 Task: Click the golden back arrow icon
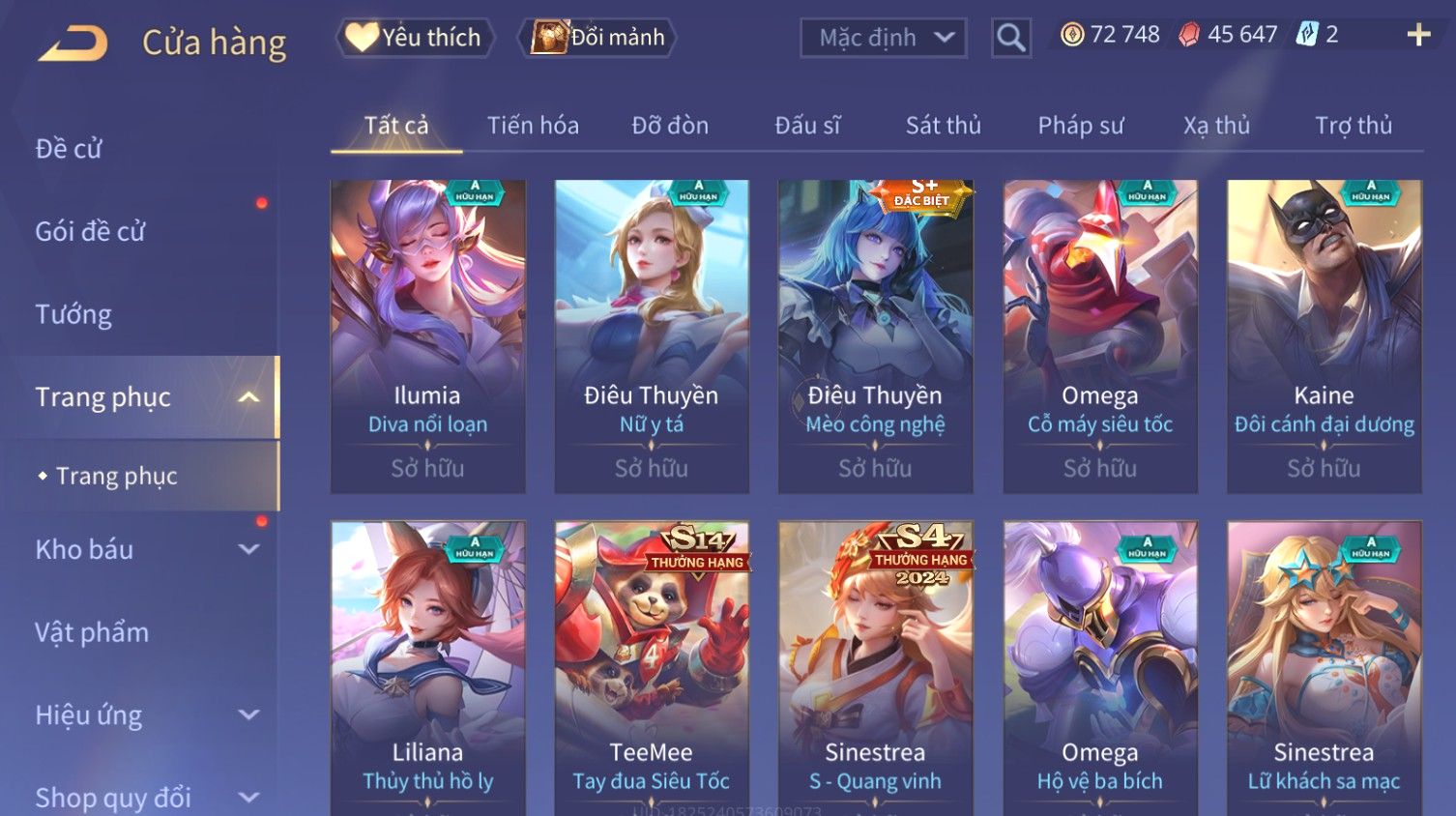pyautogui.click(x=73, y=44)
